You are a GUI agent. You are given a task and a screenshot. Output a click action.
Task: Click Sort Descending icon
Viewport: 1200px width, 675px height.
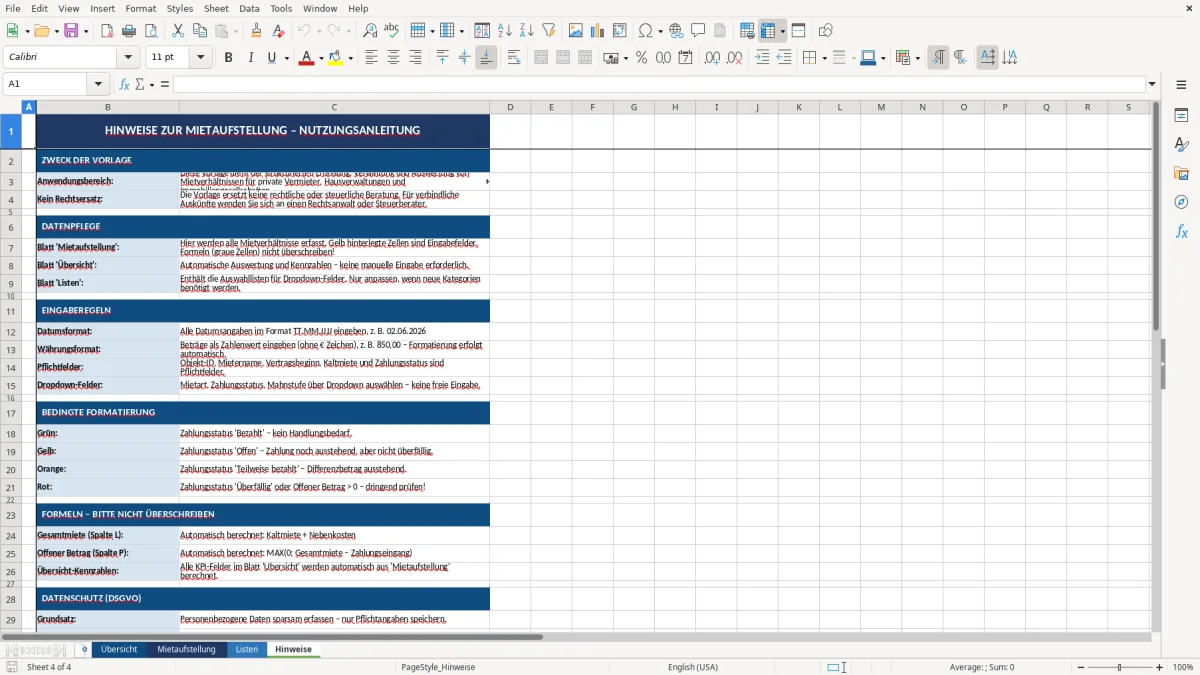tap(526, 31)
